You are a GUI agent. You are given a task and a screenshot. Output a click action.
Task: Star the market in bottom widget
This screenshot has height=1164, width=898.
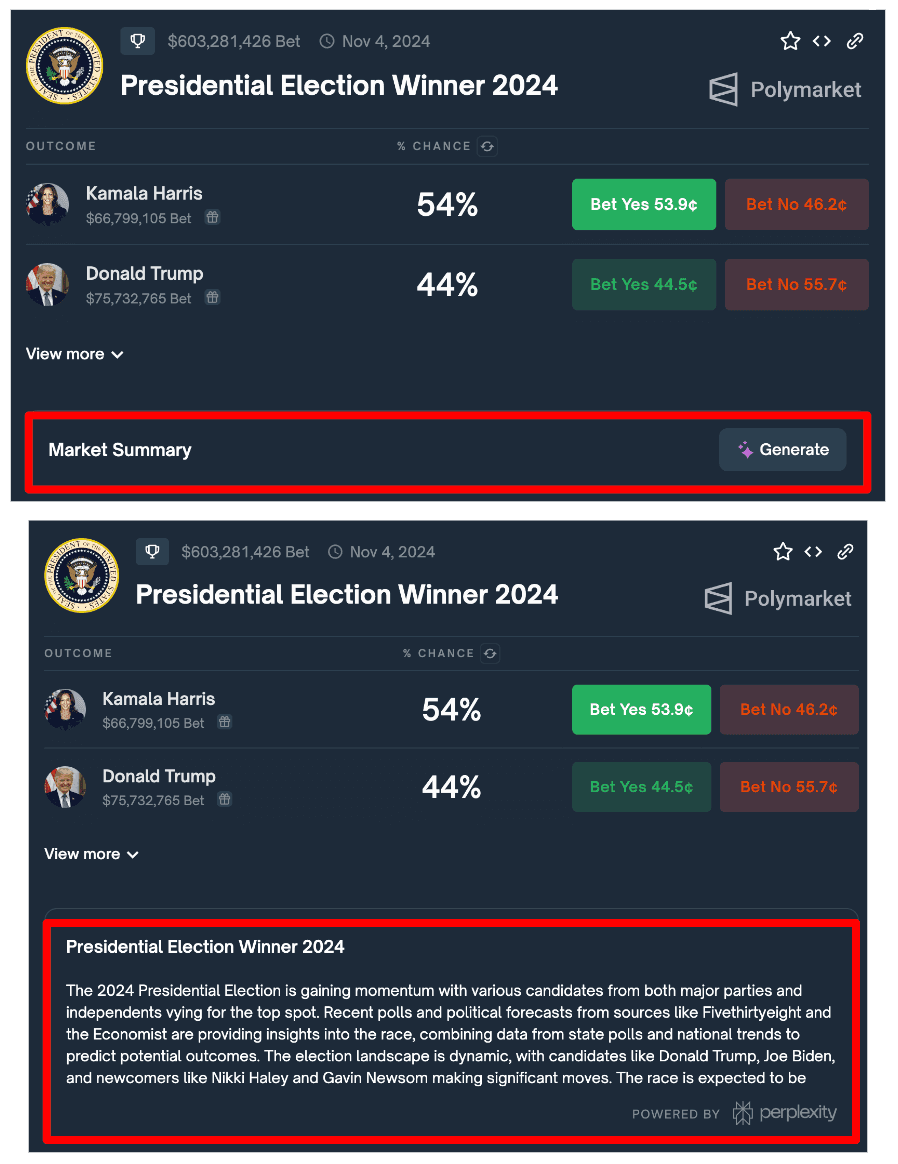(x=783, y=552)
